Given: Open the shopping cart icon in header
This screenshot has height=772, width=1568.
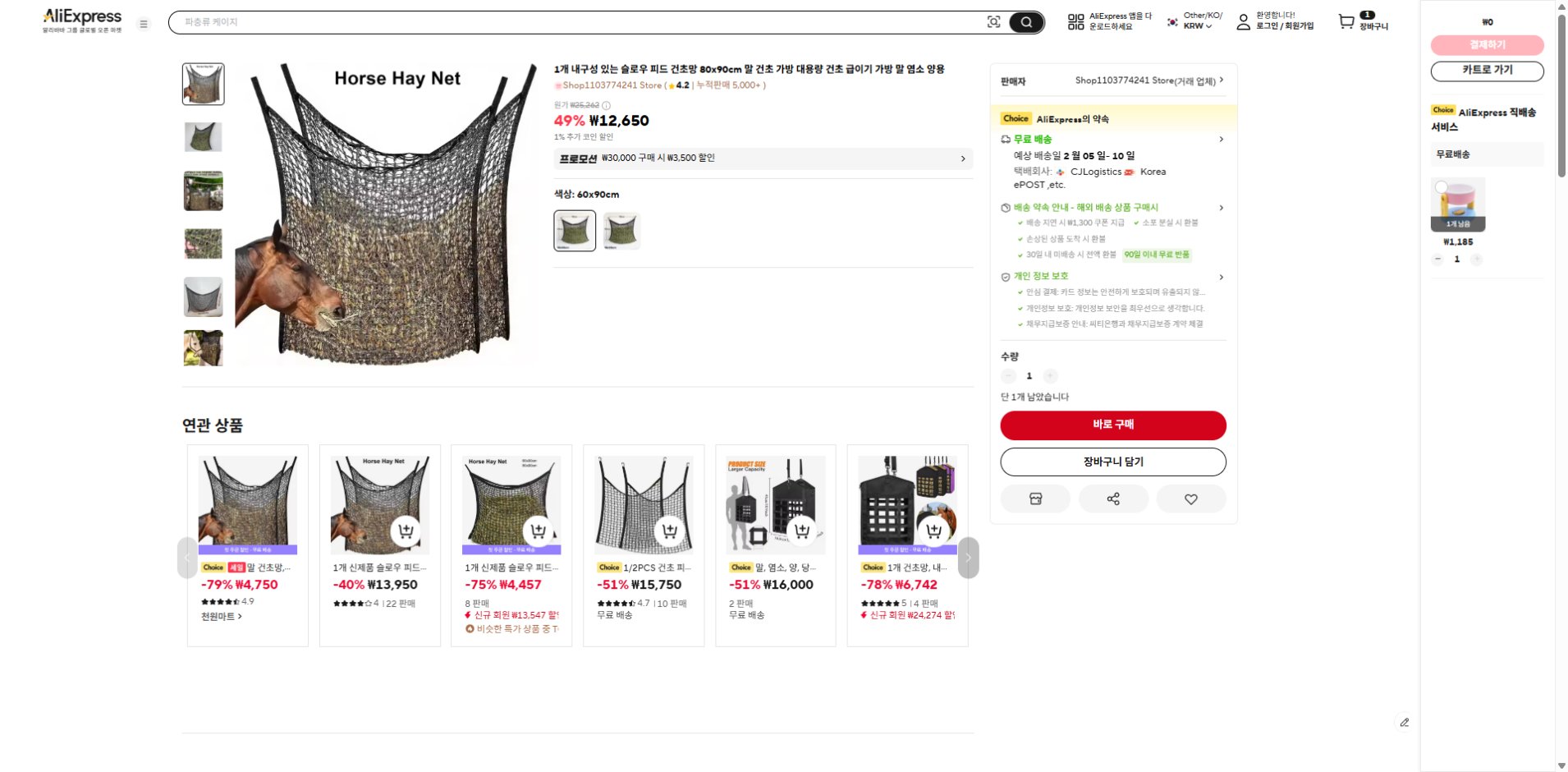Looking at the screenshot, I should (1346, 21).
